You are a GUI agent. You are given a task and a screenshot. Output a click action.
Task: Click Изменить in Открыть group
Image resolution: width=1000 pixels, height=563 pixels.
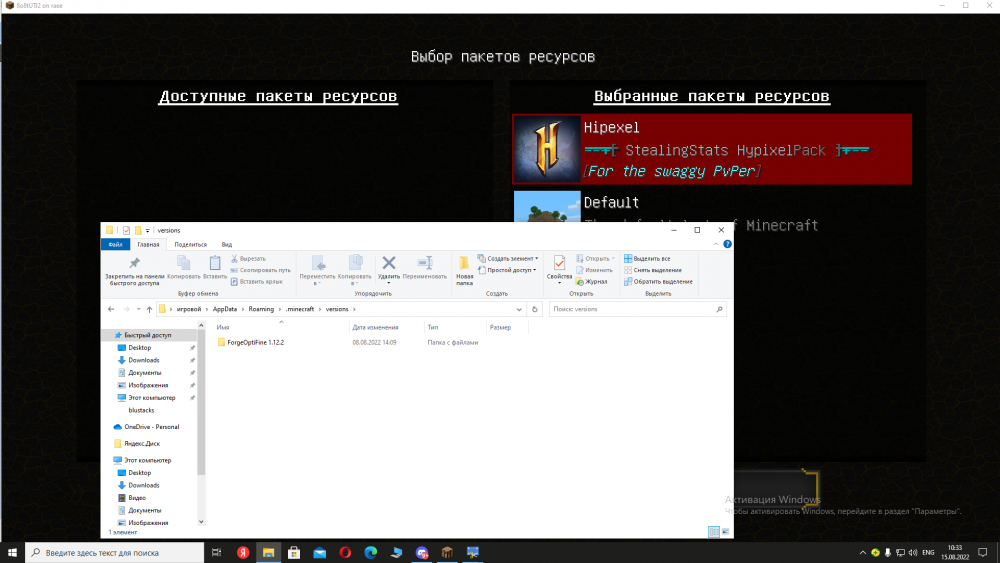click(594, 270)
